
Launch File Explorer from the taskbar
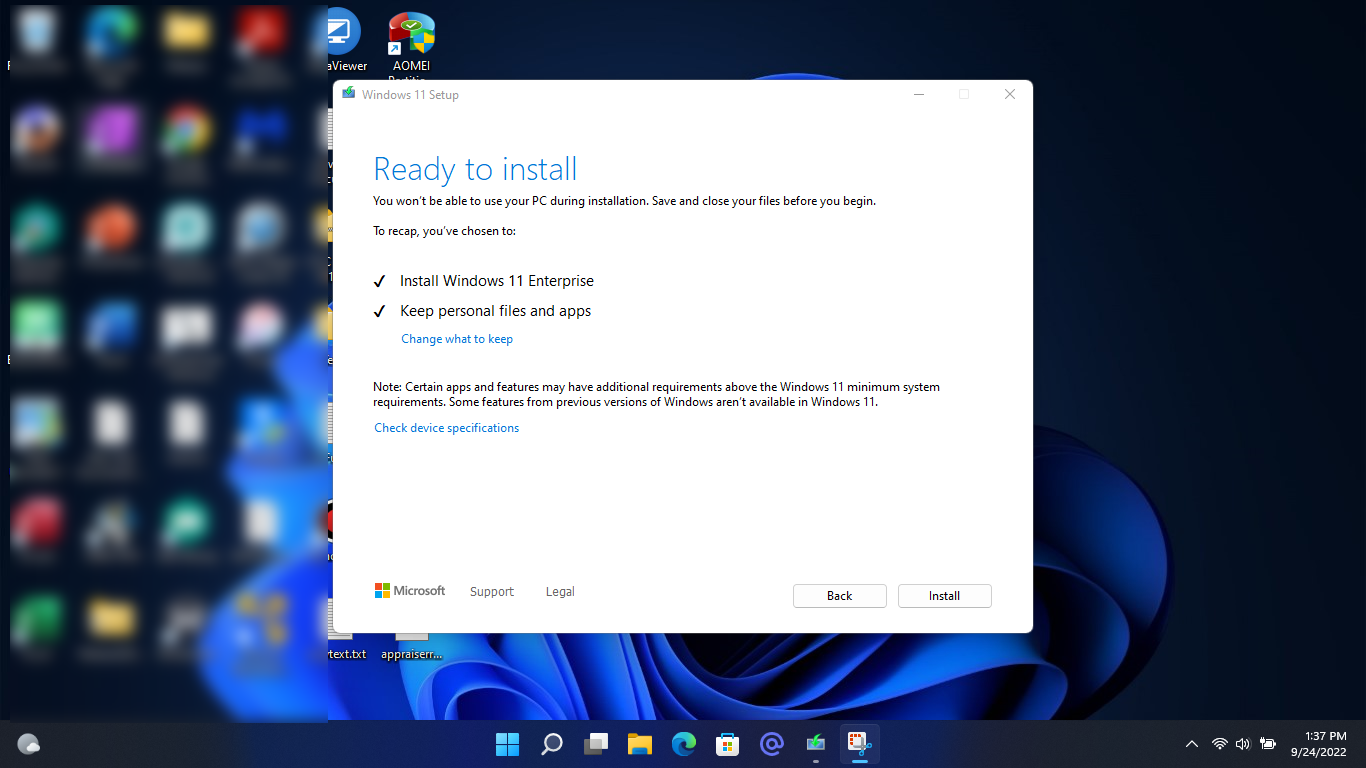(x=640, y=744)
